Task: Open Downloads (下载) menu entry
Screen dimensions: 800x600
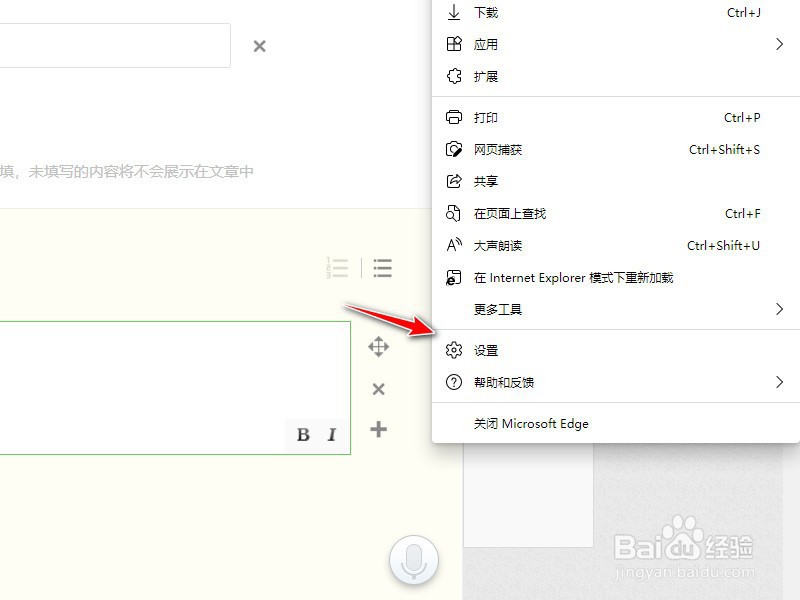Action: [615, 12]
